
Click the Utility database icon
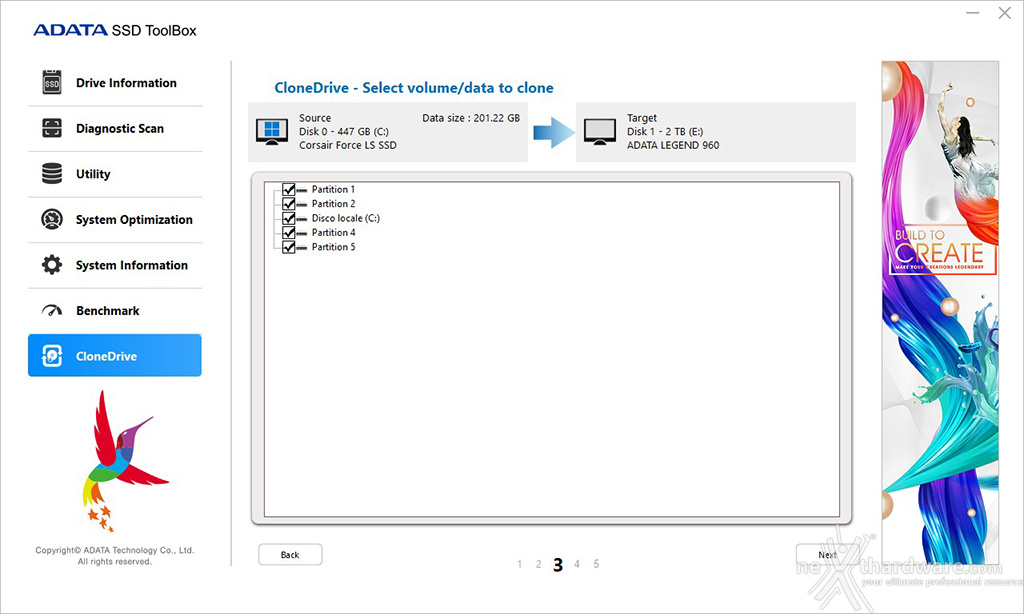point(52,174)
